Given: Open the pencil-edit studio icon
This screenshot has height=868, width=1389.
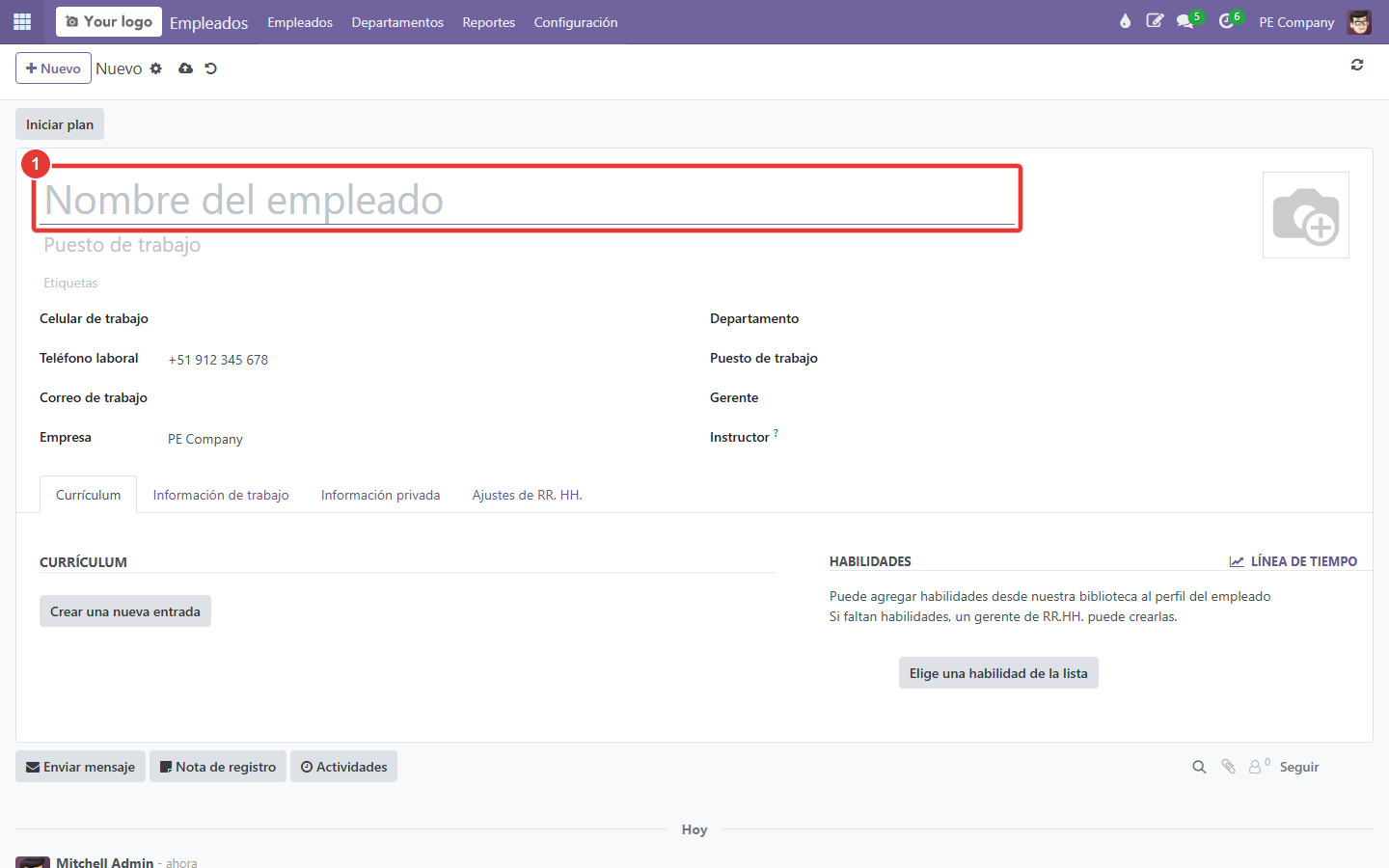Looking at the screenshot, I should [x=1155, y=21].
